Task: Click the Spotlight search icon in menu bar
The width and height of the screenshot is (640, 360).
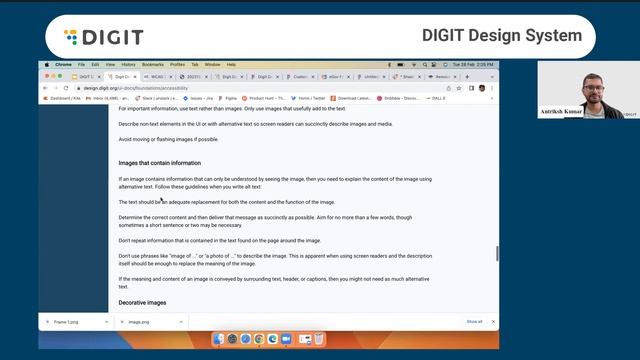Action: [x=424, y=64]
